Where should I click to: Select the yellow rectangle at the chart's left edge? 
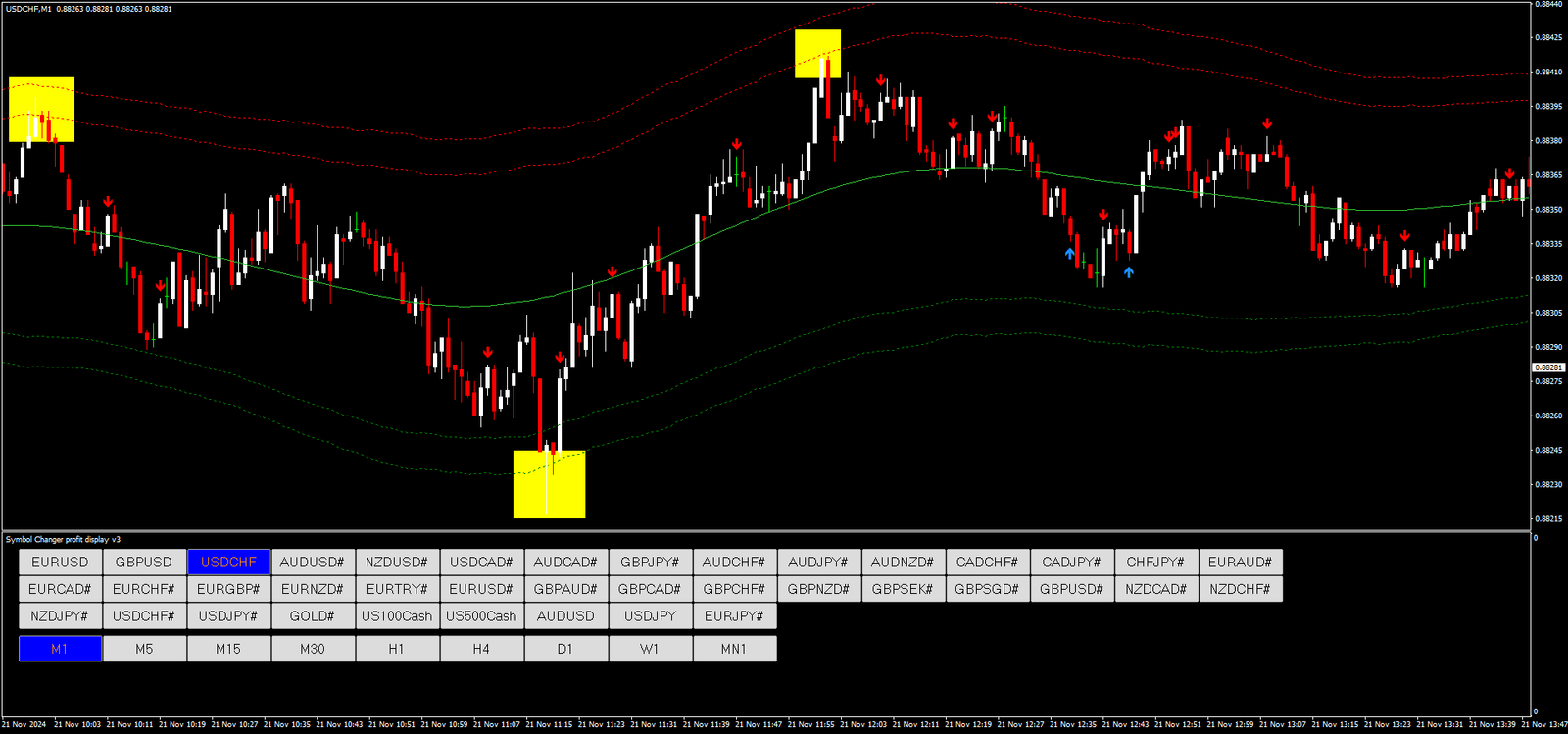click(41, 110)
